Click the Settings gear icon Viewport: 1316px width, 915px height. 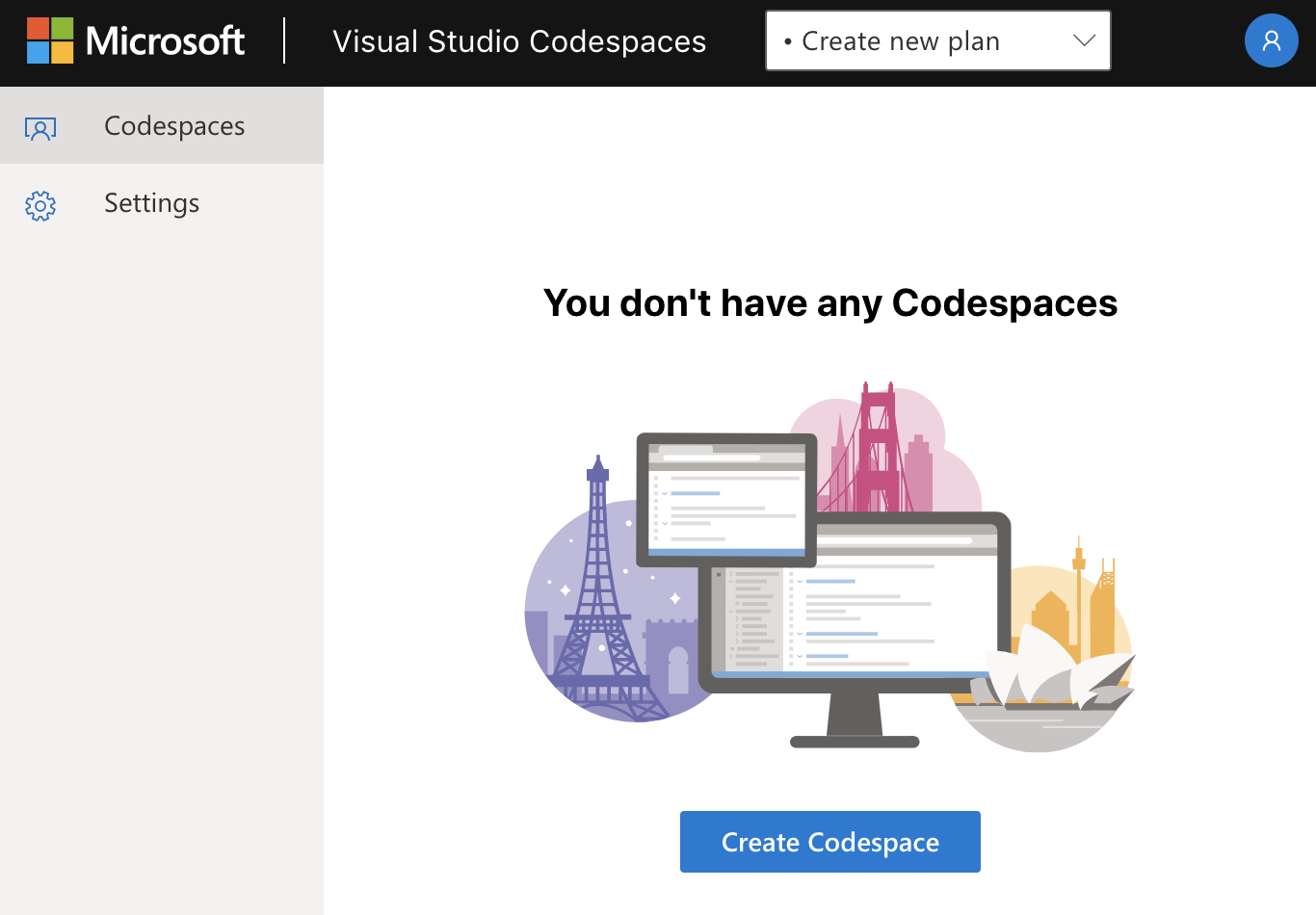coord(40,205)
